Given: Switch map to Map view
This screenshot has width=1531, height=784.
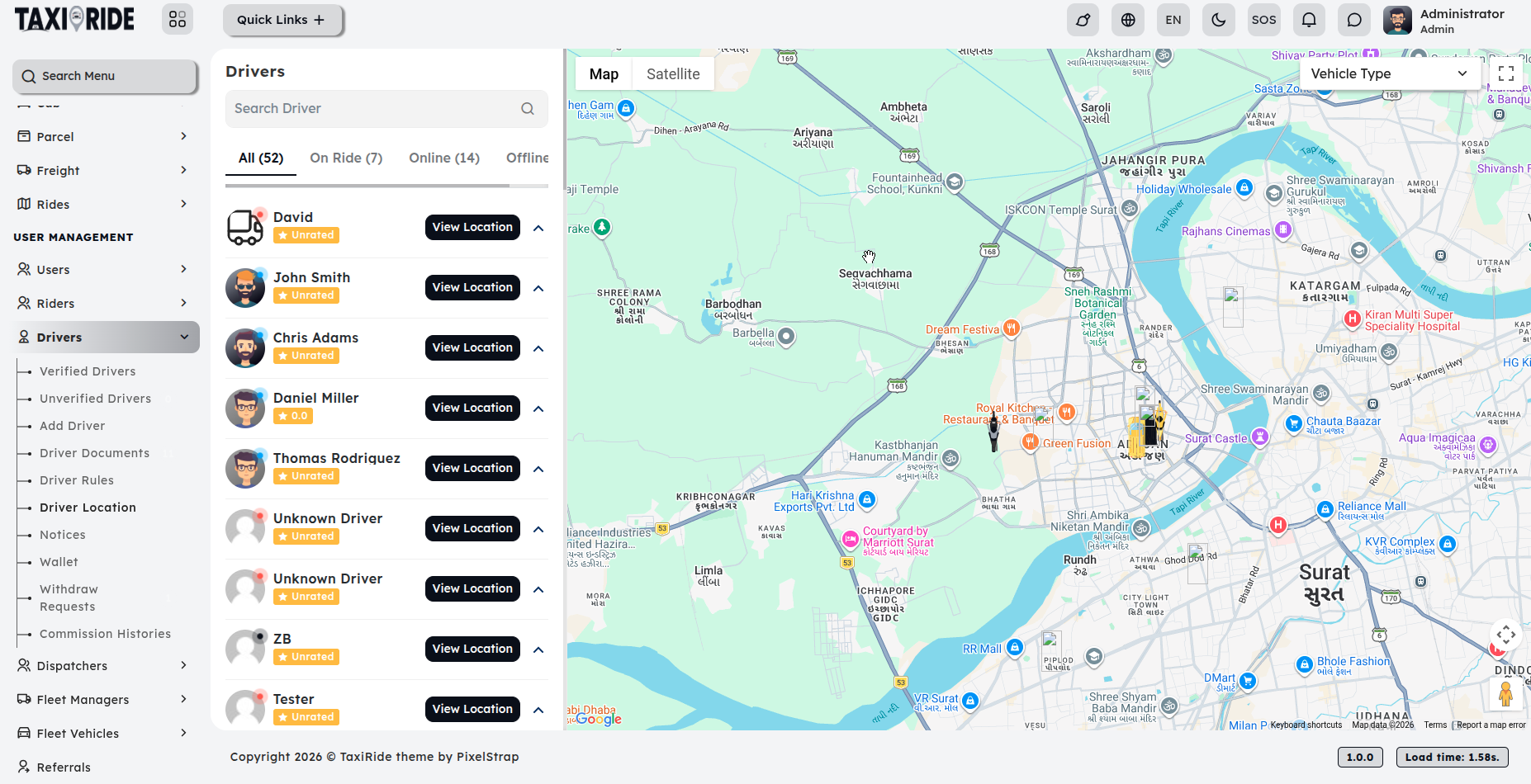Looking at the screenshot, I should (x=604, y=74).
